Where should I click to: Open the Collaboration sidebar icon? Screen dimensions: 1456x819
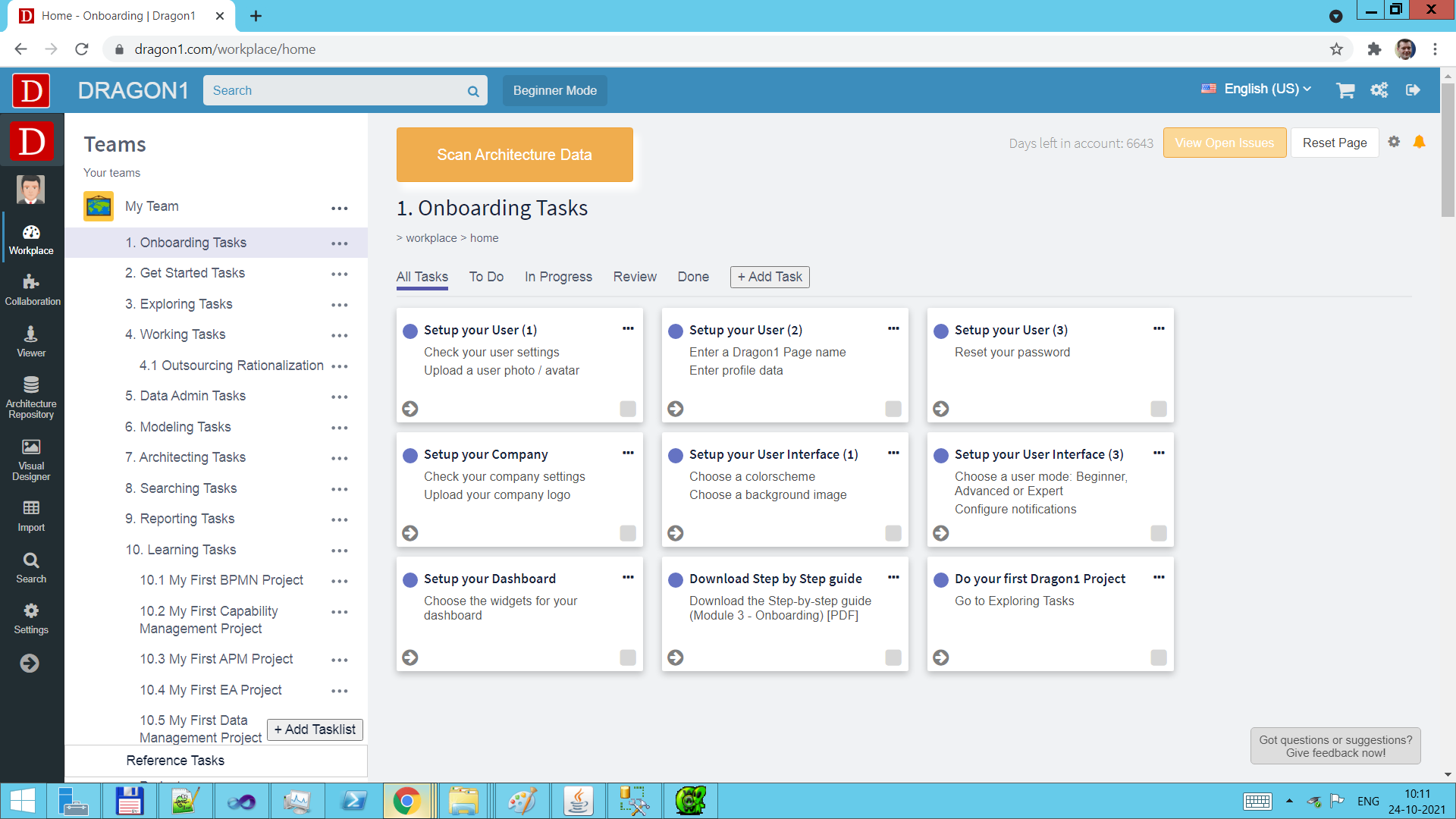[32, 290]
